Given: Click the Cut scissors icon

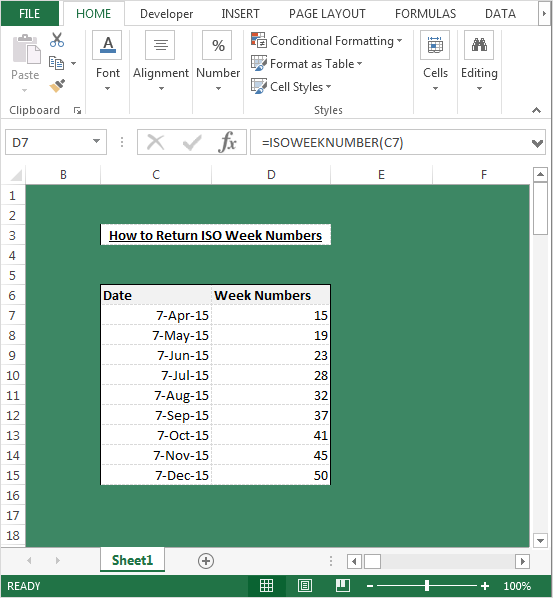Looking at the screenshot, I should pyautogui.click(x=57, y=40).
